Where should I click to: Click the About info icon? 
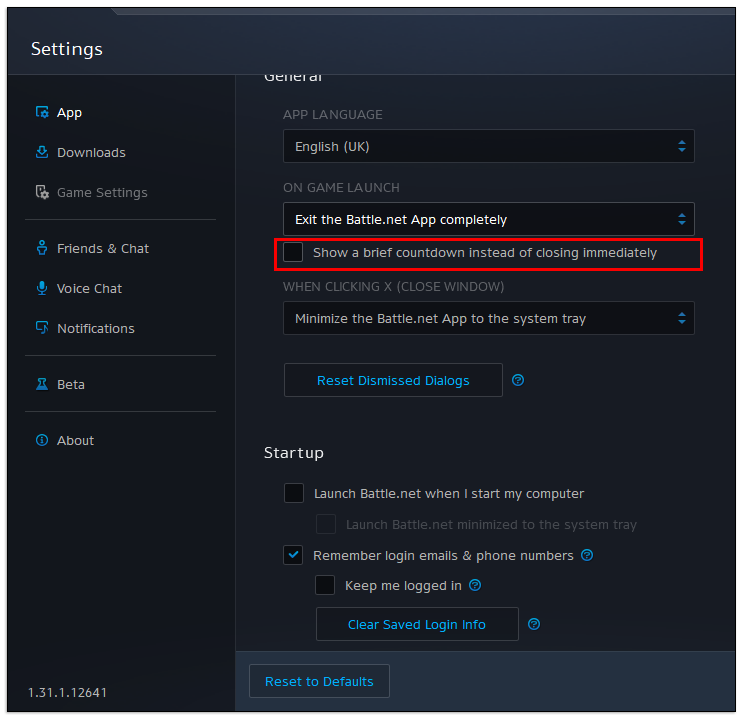click(42, 440)
